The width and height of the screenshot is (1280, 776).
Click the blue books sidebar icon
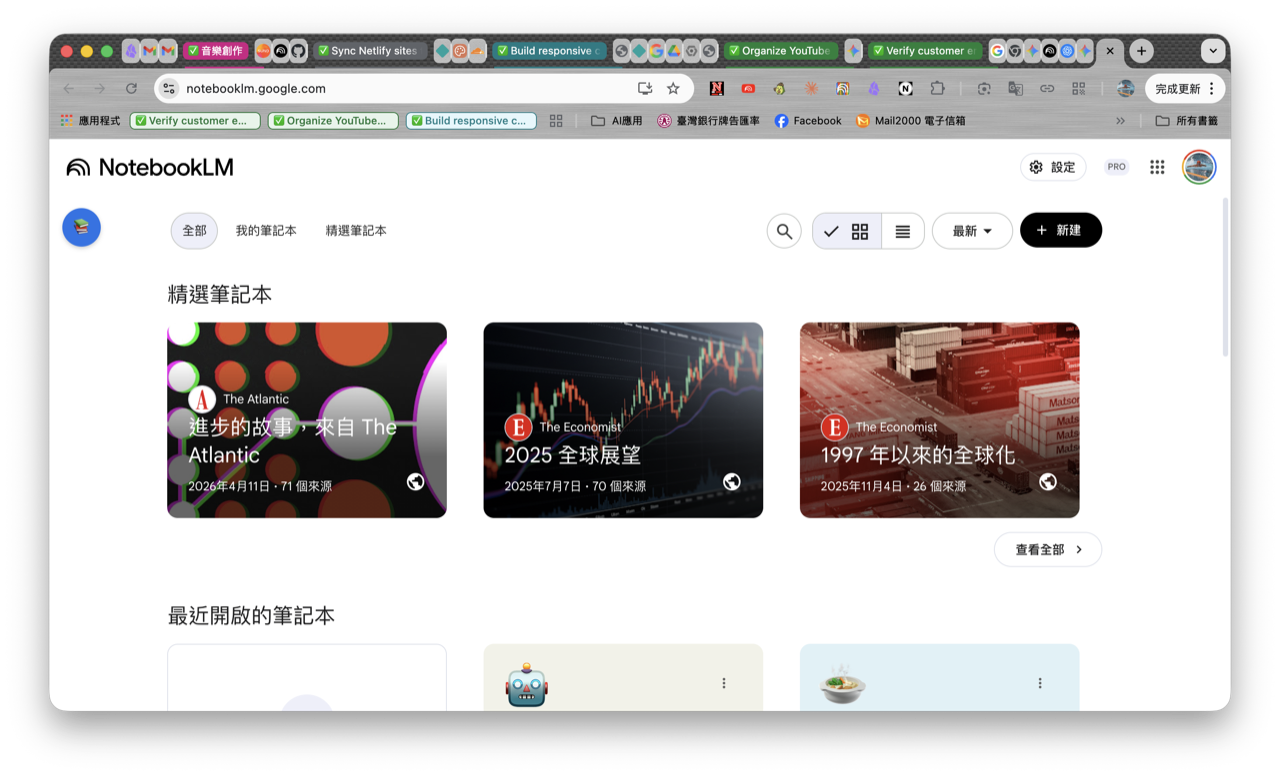82,227
